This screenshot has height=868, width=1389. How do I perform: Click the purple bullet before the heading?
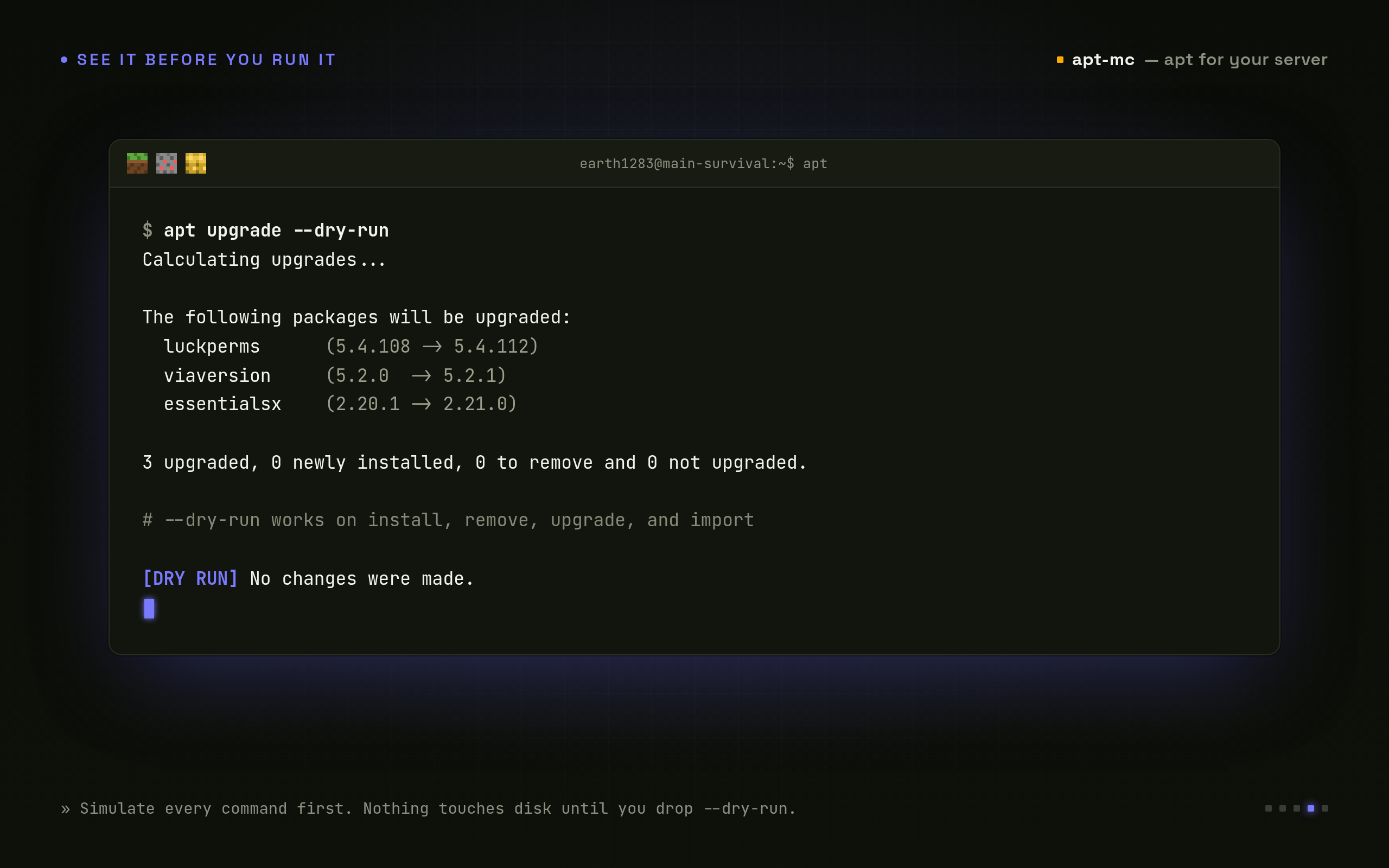point(64,60)
